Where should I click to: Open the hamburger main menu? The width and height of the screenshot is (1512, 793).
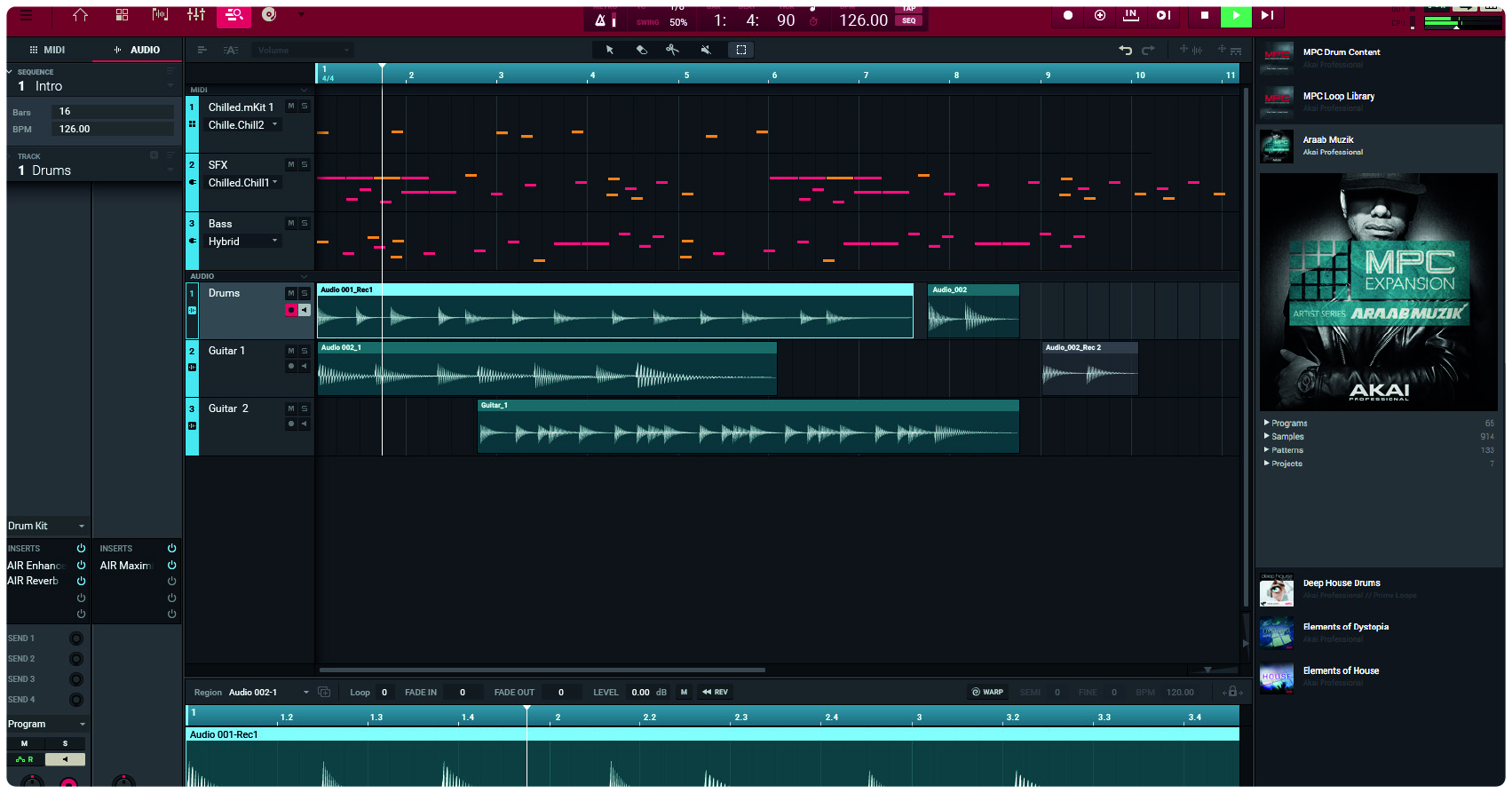26,15
